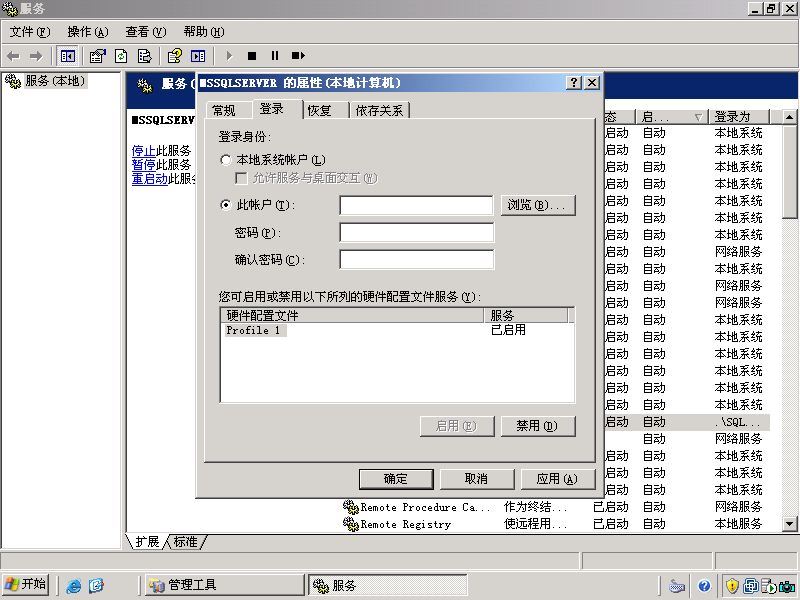Click the 确定 button
The height and width of the screenshot is (600, 800).
tap(396, 479)
